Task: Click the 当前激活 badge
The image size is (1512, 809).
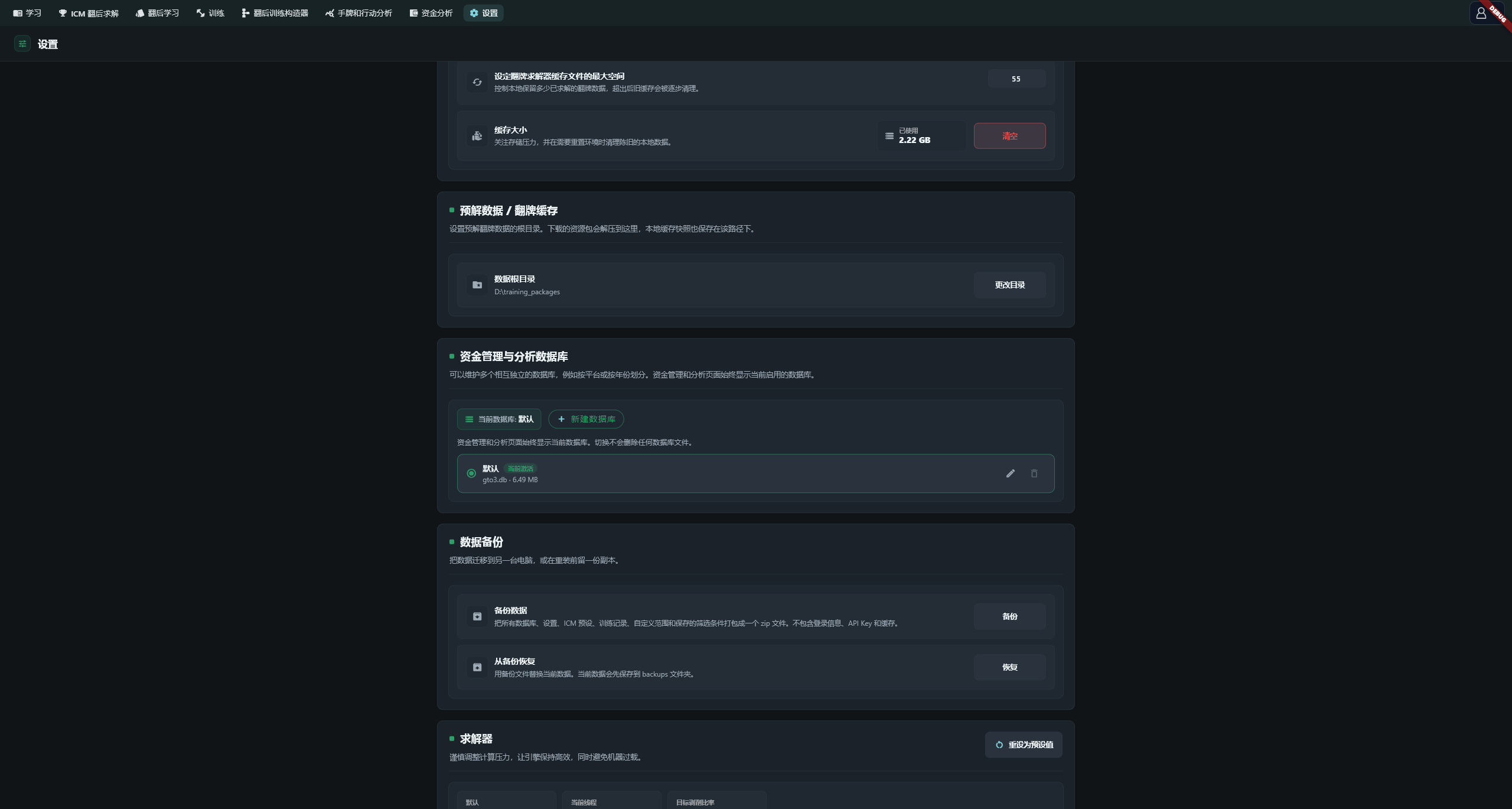Action: click(520, 469)
